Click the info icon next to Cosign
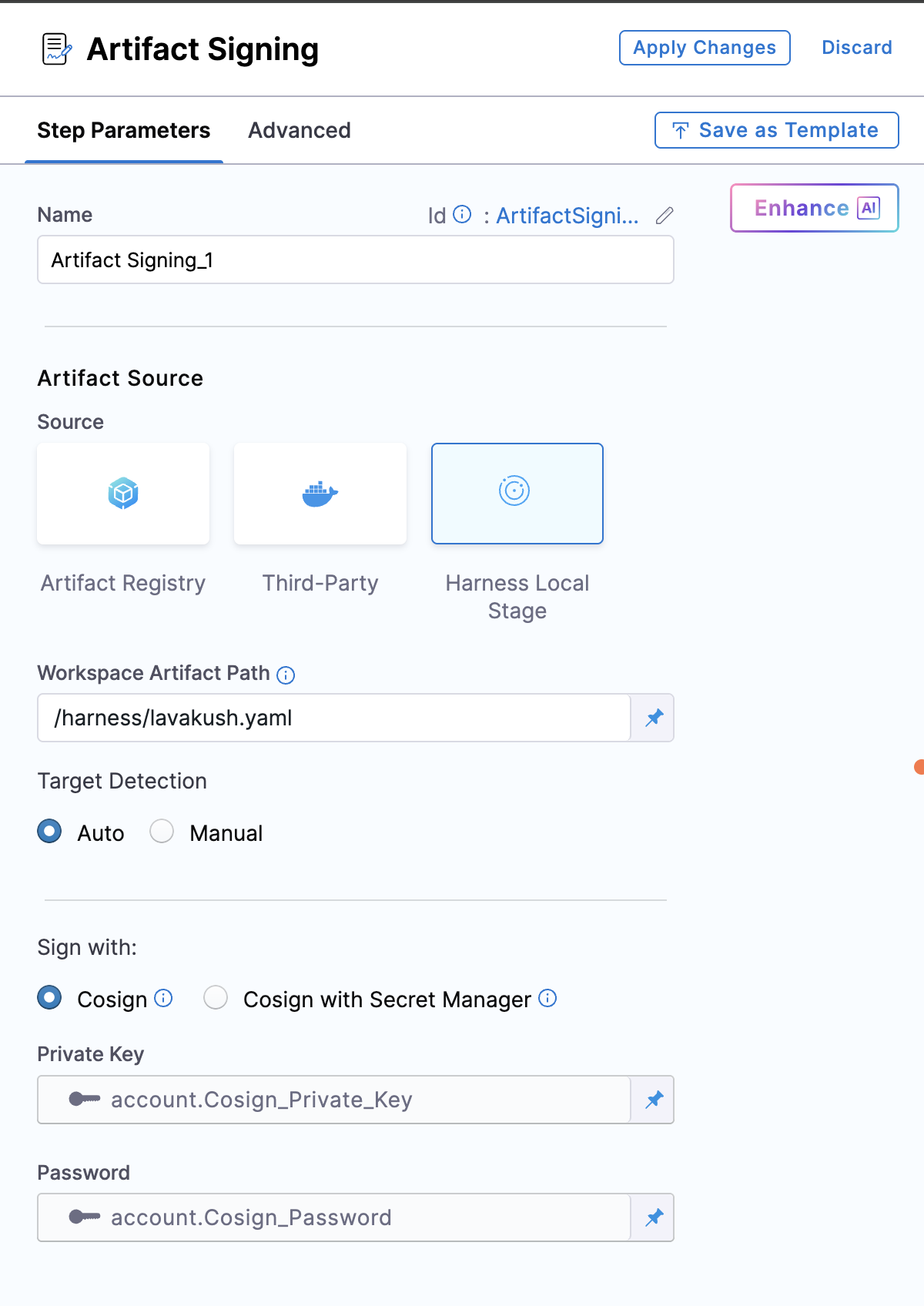The image size is (924, 1306). [x=163, y=998]
